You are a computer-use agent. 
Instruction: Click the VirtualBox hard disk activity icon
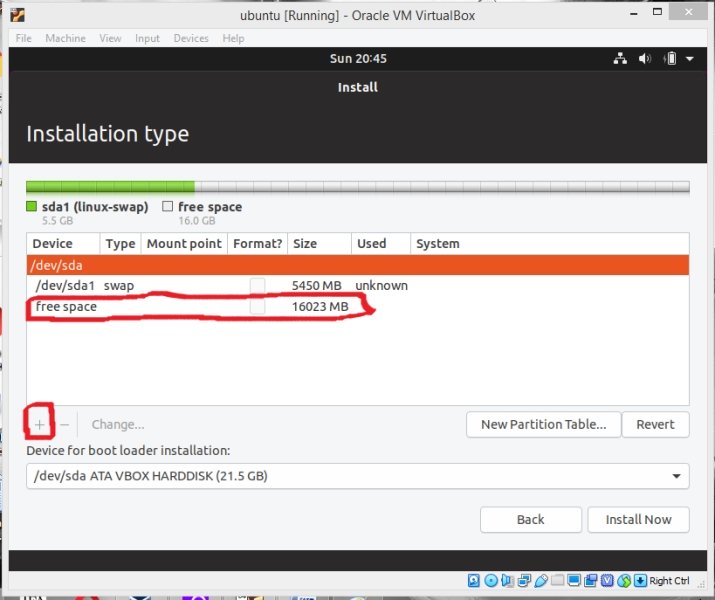(474, 580)
